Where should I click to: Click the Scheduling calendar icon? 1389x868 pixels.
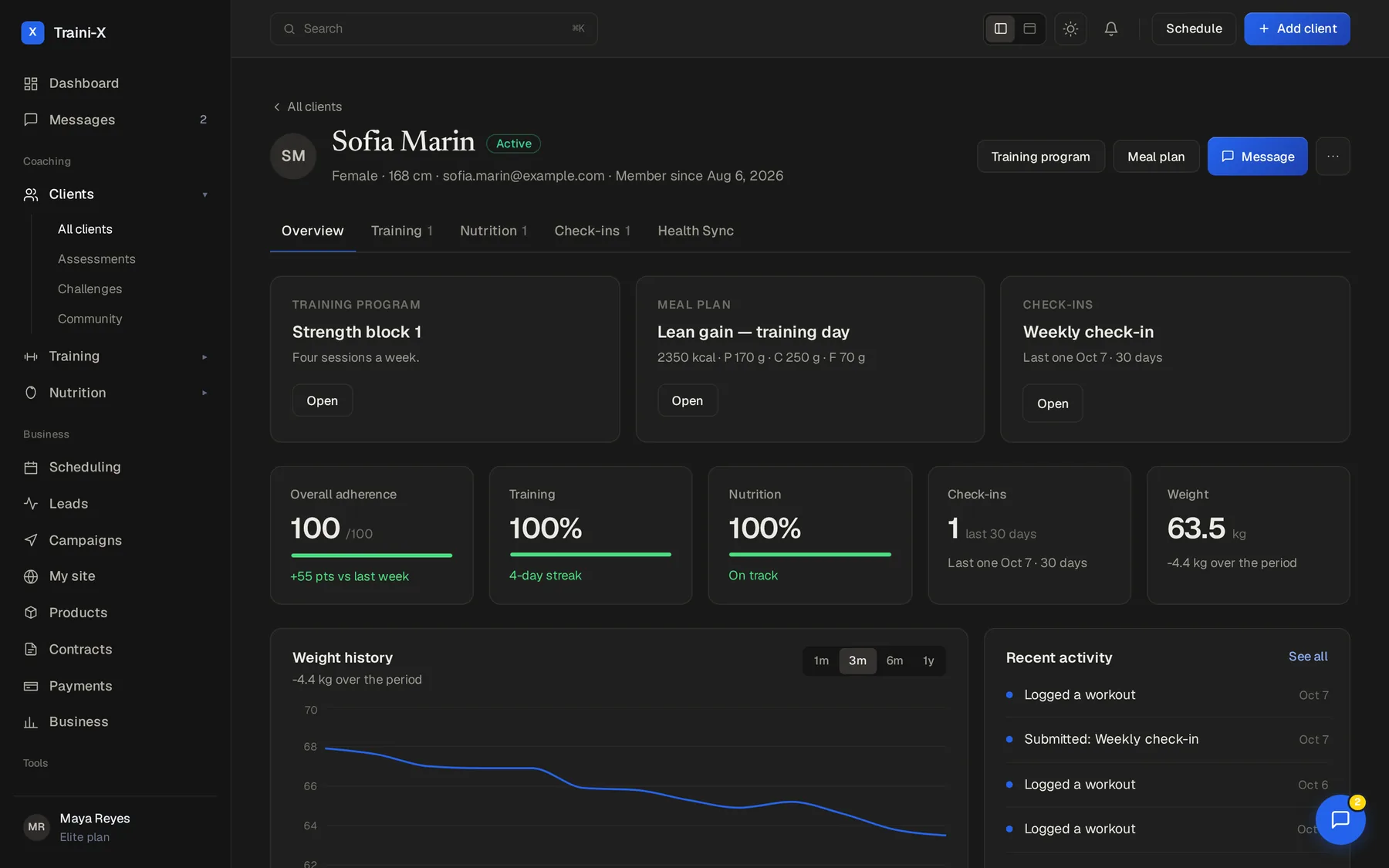[31, 468]
